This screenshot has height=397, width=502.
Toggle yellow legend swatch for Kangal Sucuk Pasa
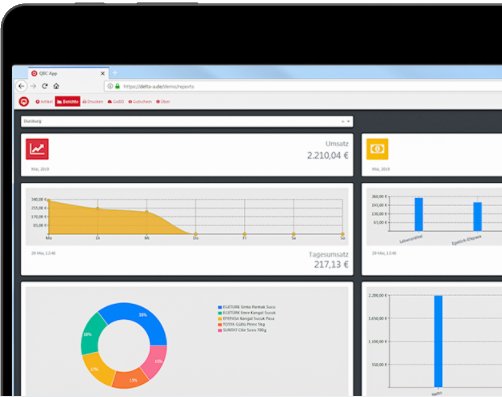(x=220, y=319)
